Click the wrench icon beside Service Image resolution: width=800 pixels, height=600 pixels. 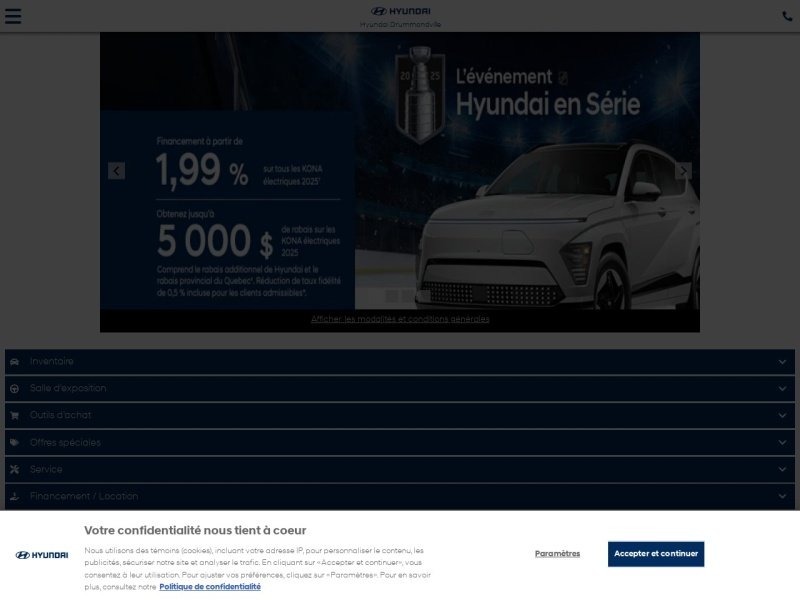click(x=14, y=469)
